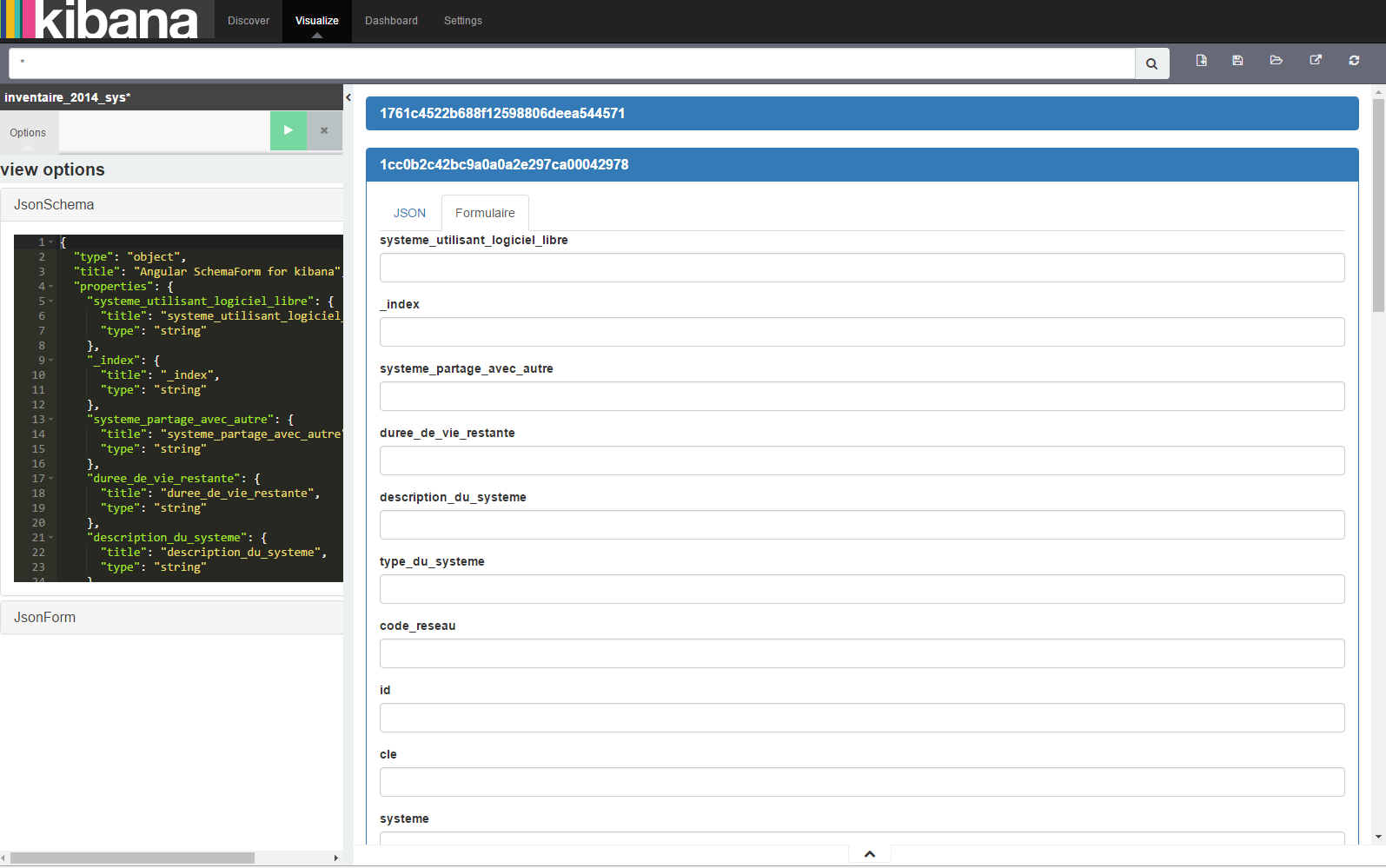Viewport: 1386px width, 868px height.
Task: Click the type_du_systeme input field
Action: (x=862, y=589)
